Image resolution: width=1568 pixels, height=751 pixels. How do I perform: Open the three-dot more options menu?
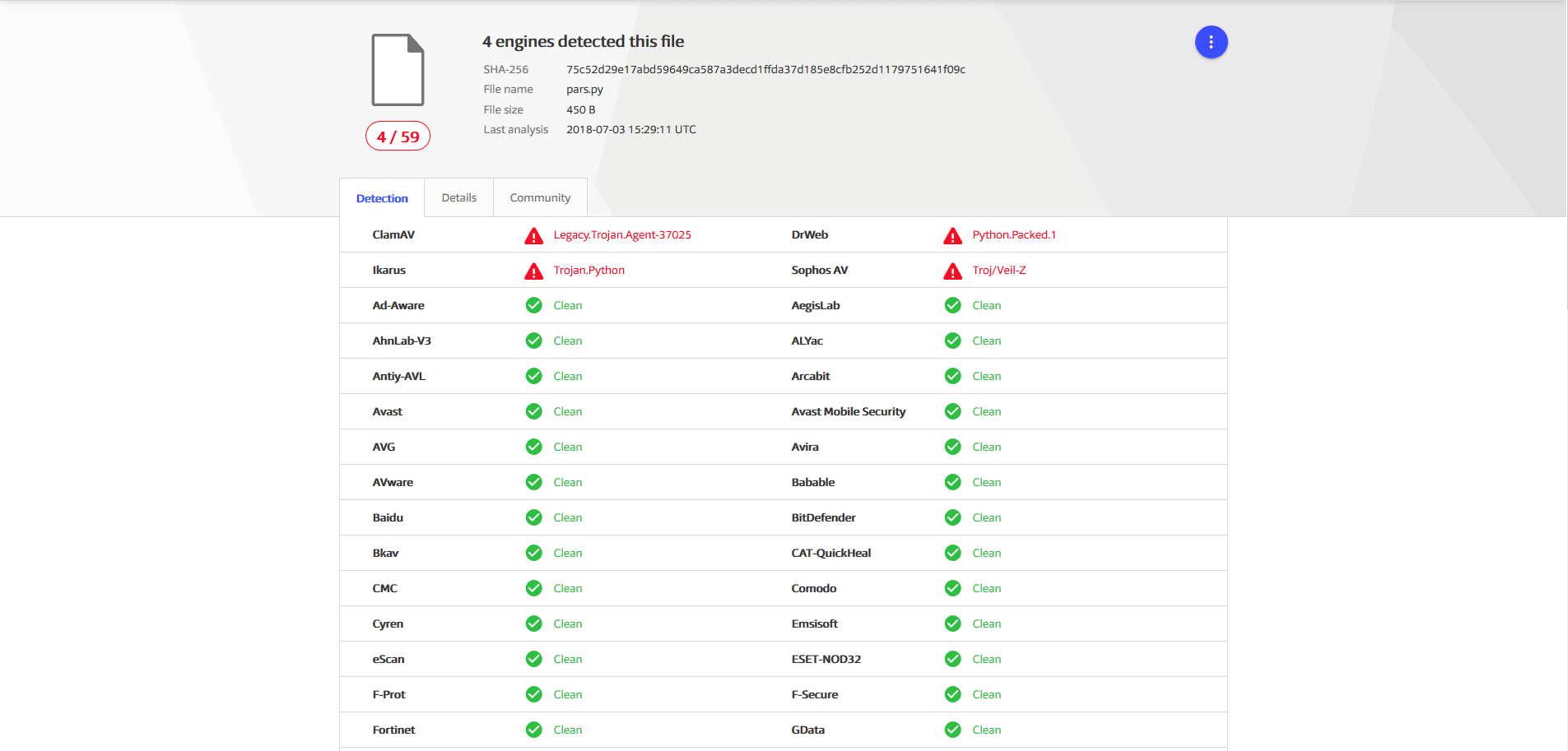pos(1211,42)
